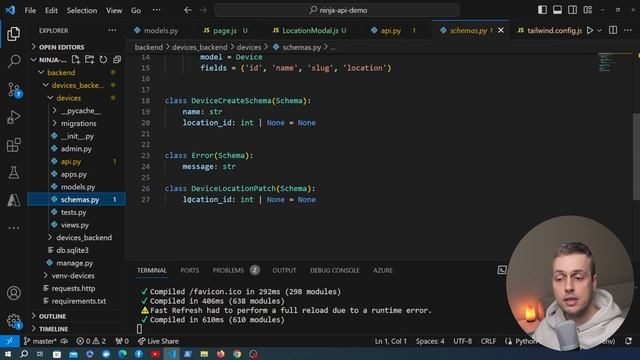
Task: Run the Python file with play button
Action: (590, 30)
